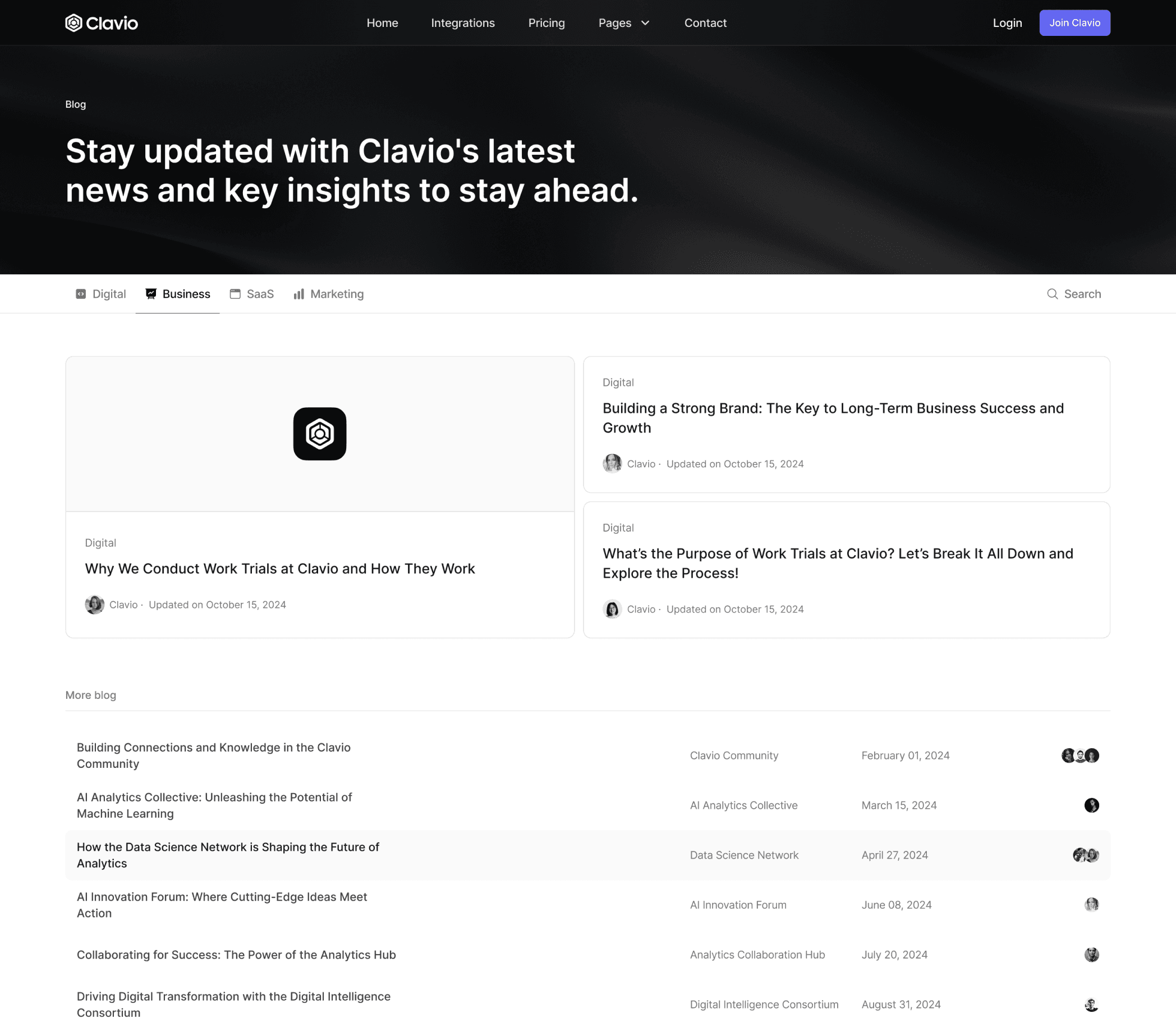1176x1032 pixels.
Task: Click the avatar pair in the Data Science Network row
Action: click(x=1086, y=855)
